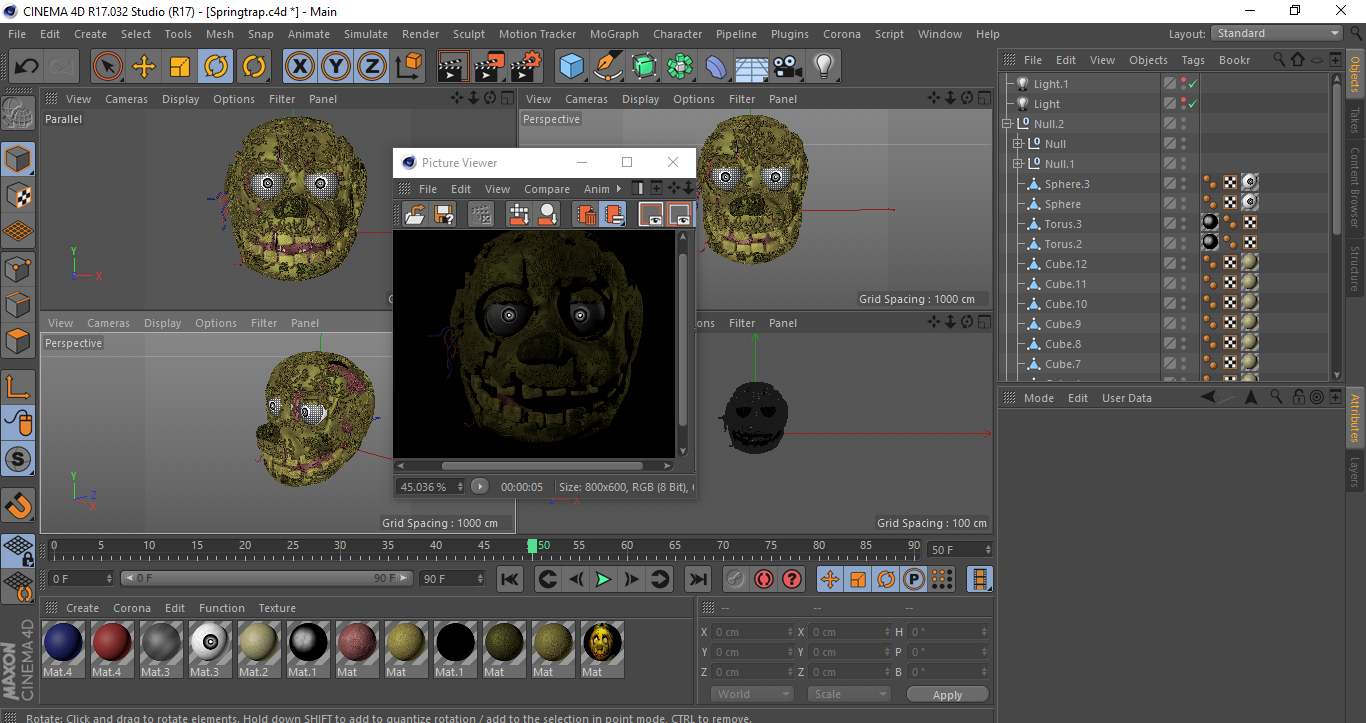Toggle visibility dots for Sphere.3

1184,184
